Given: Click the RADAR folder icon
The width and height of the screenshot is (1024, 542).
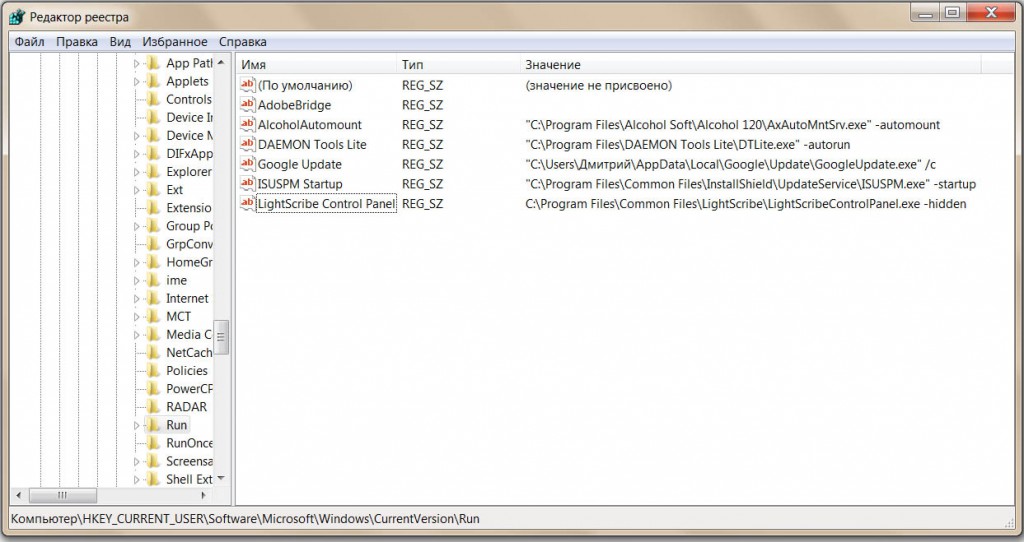Looking at the screenshot, I should tap(153, 407).
